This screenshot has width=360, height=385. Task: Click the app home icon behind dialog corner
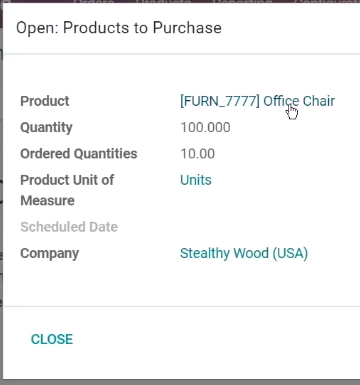[x=6, y=1]
